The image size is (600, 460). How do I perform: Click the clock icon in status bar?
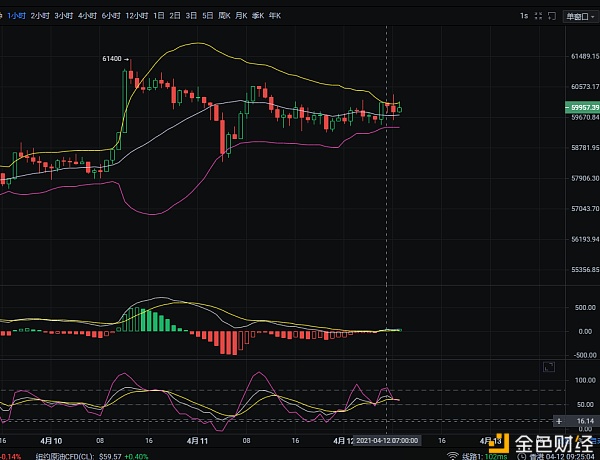521,457
